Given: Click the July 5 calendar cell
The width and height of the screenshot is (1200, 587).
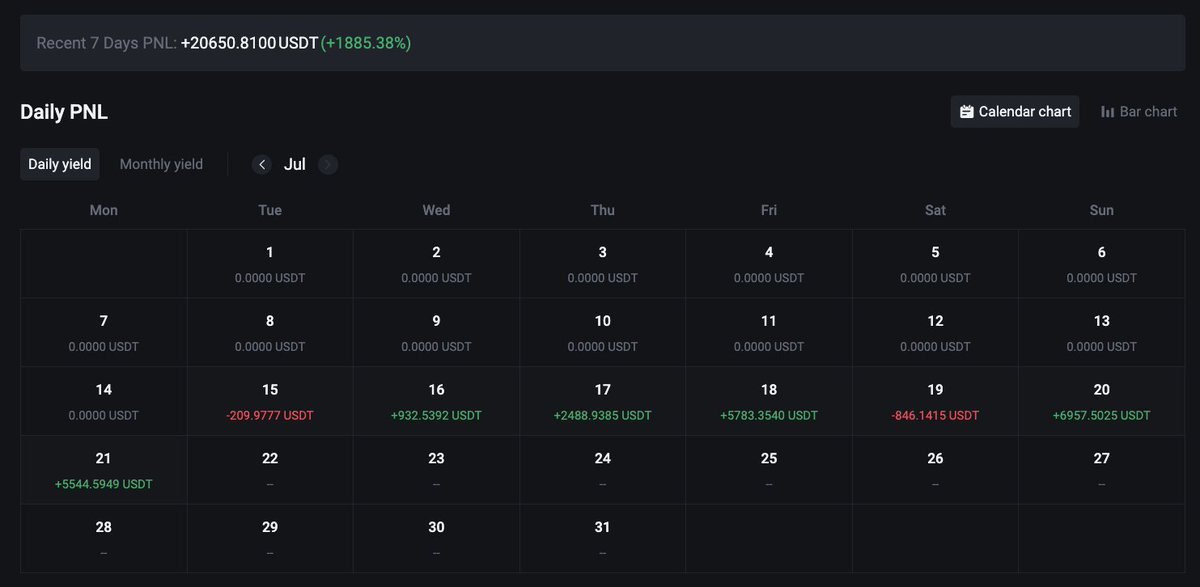Looking at the screenshot, I should pyautogui.click(x=935, y=264).
